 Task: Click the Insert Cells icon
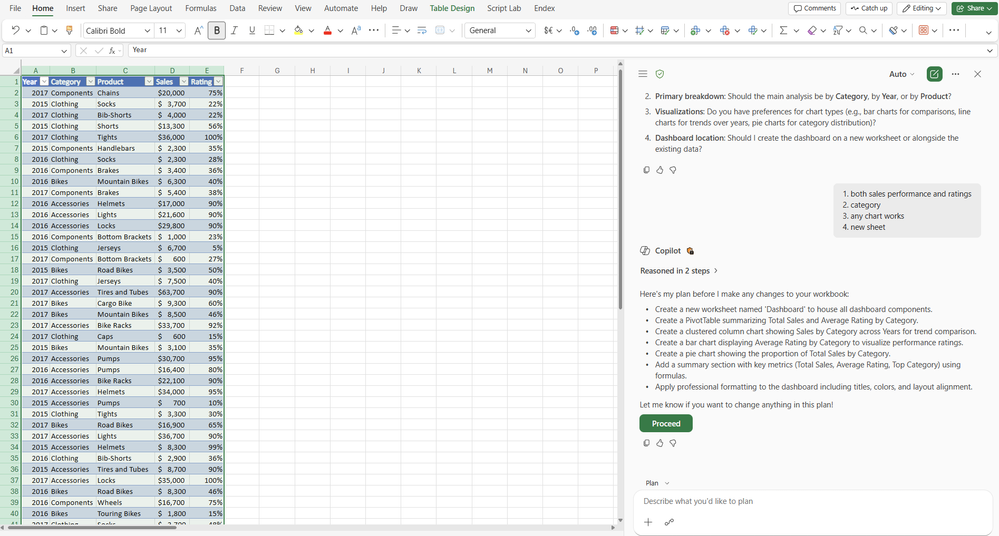(695, 30)
